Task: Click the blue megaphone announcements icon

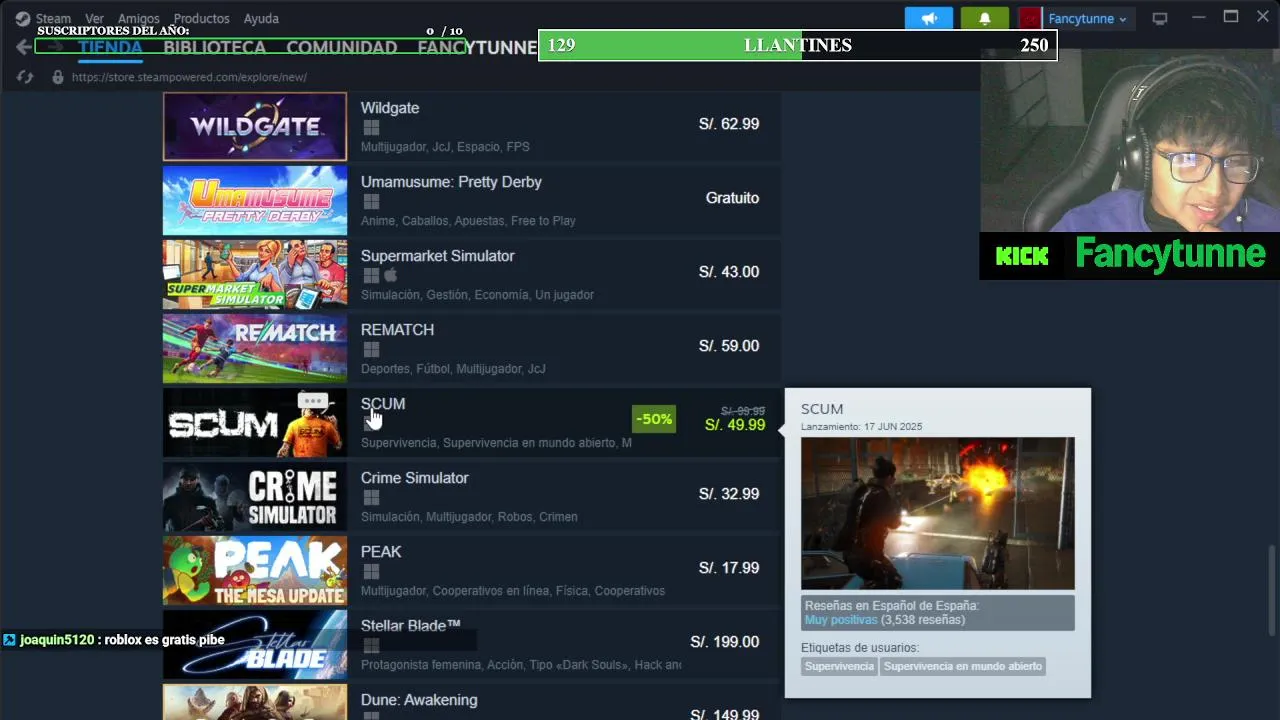Action: (x=929, y=18)
